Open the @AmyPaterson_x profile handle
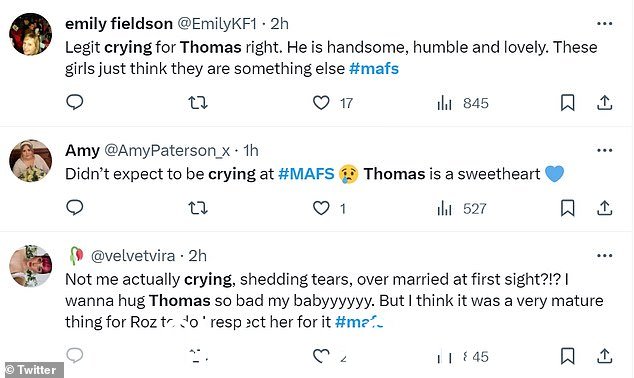 point(167,151)
